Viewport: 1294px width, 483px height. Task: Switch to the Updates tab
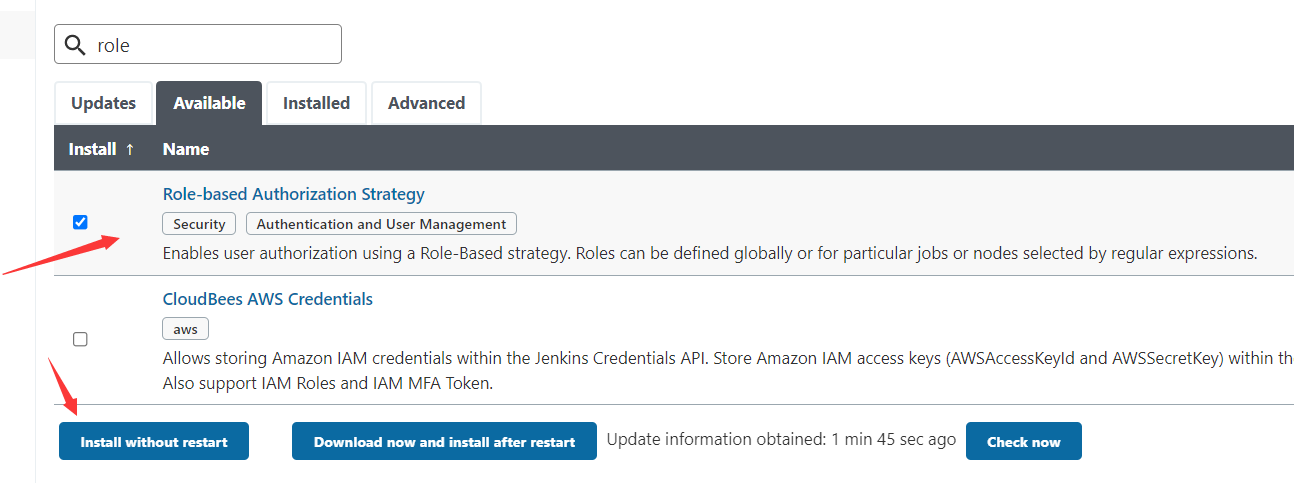(103, 103)
